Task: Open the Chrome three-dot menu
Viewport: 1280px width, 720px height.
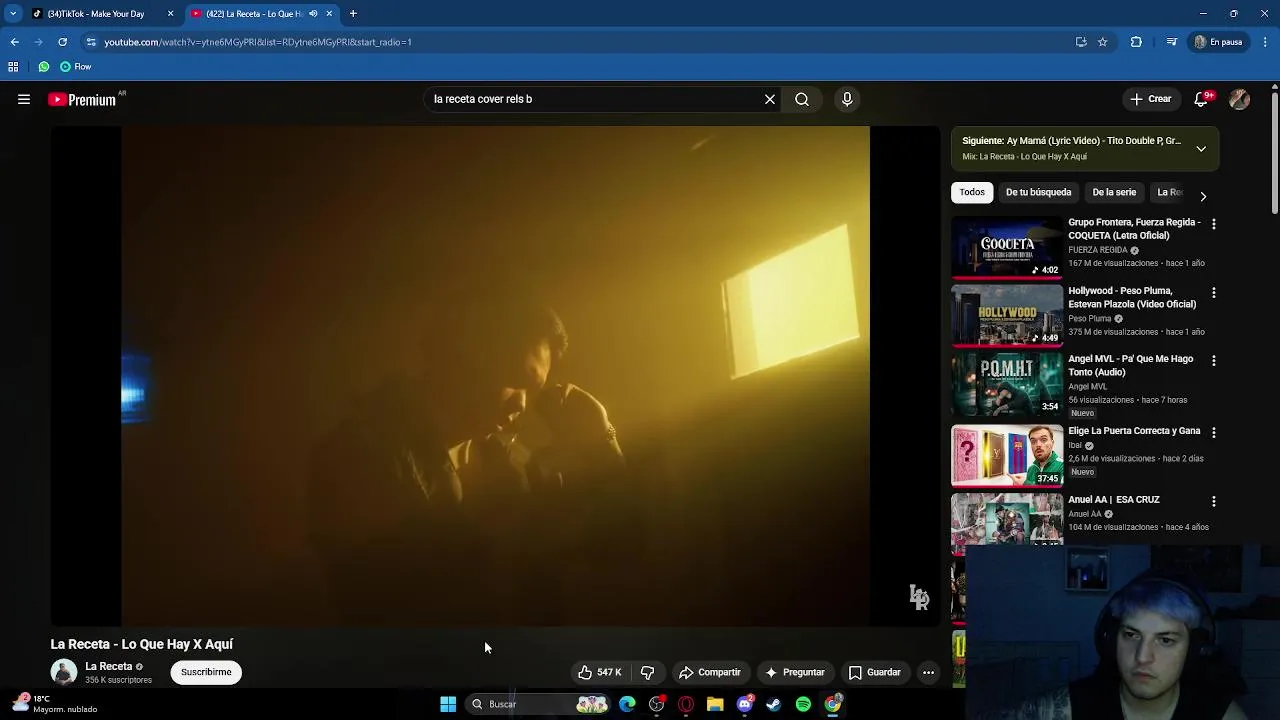Action: coord(1265,42)
